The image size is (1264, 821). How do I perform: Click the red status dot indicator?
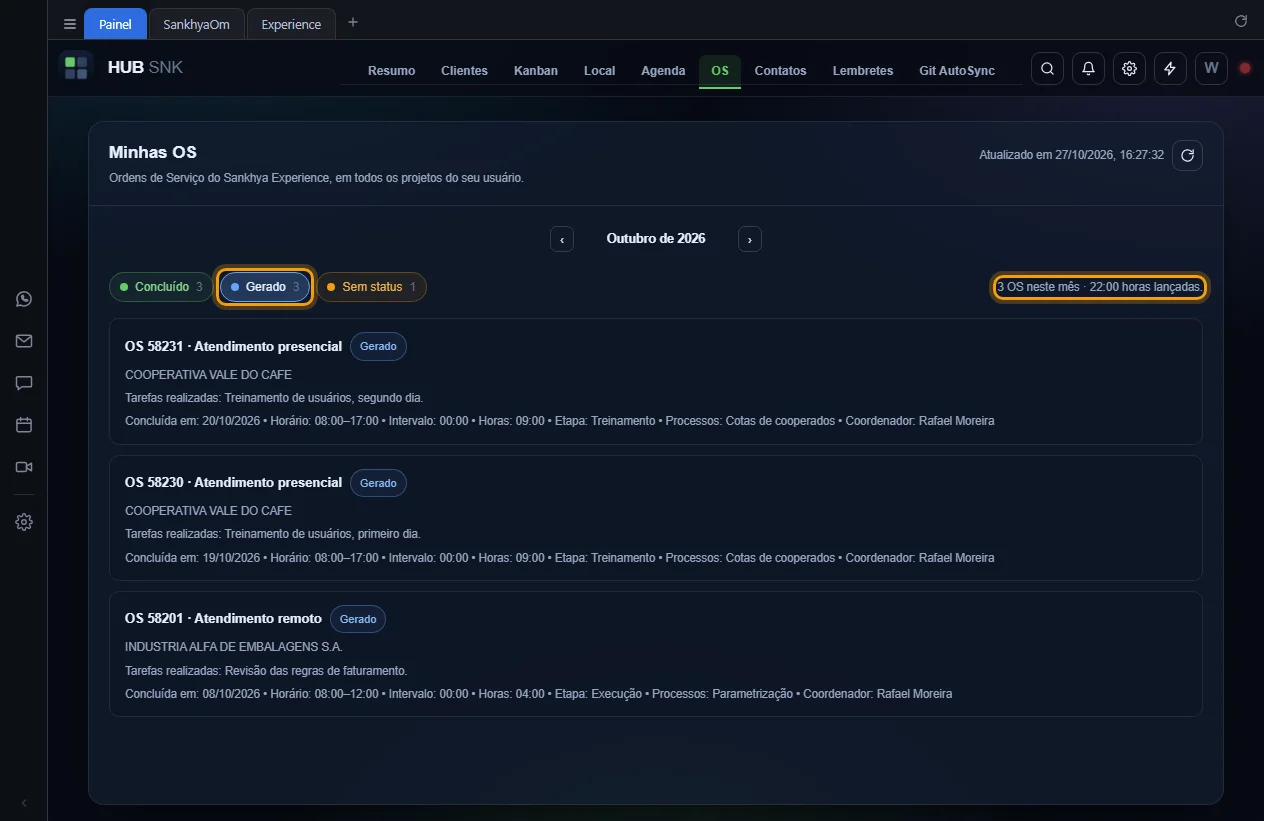pyautogui.click(x=1245, y=68)
